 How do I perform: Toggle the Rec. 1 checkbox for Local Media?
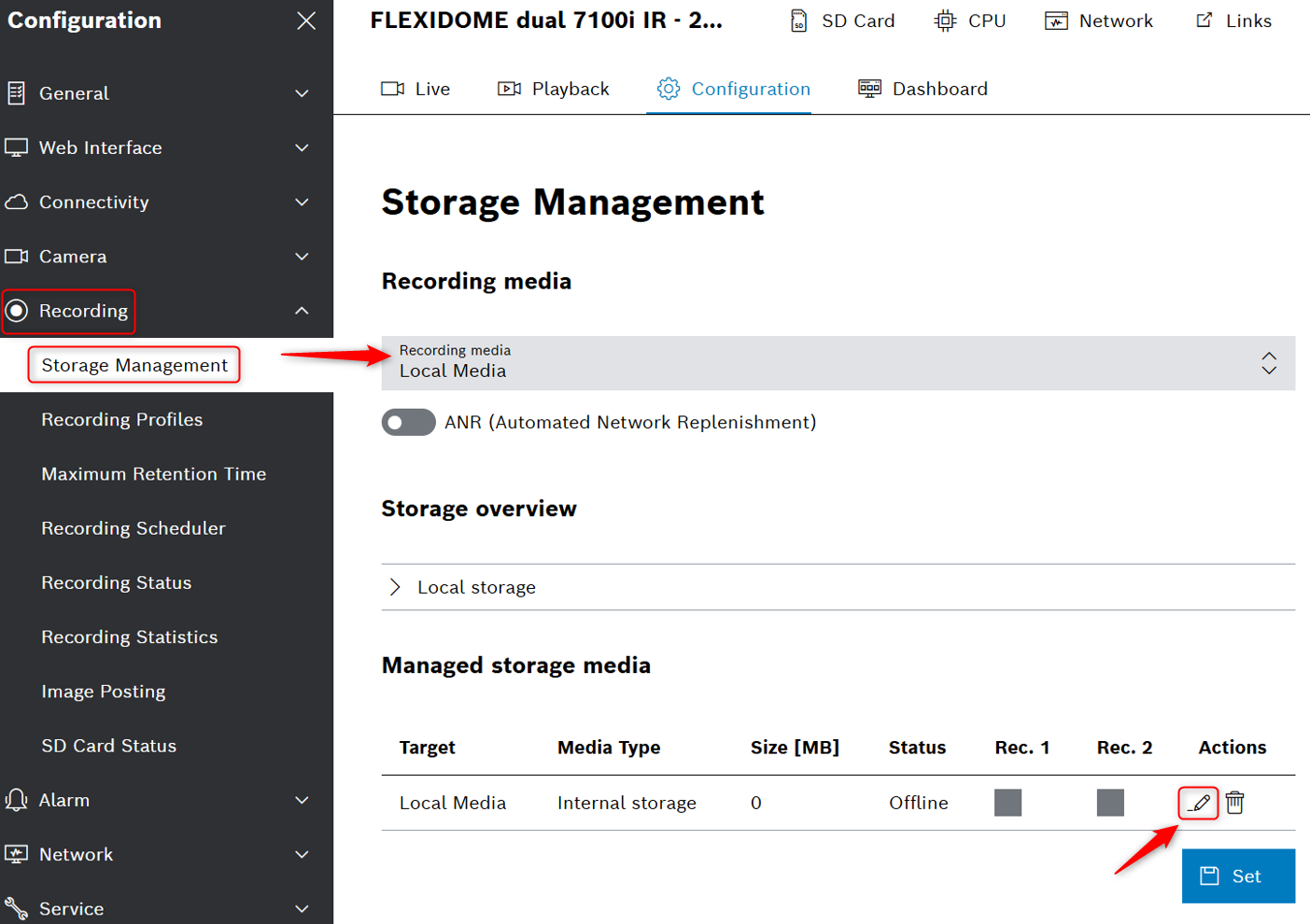coord(1007,803)
